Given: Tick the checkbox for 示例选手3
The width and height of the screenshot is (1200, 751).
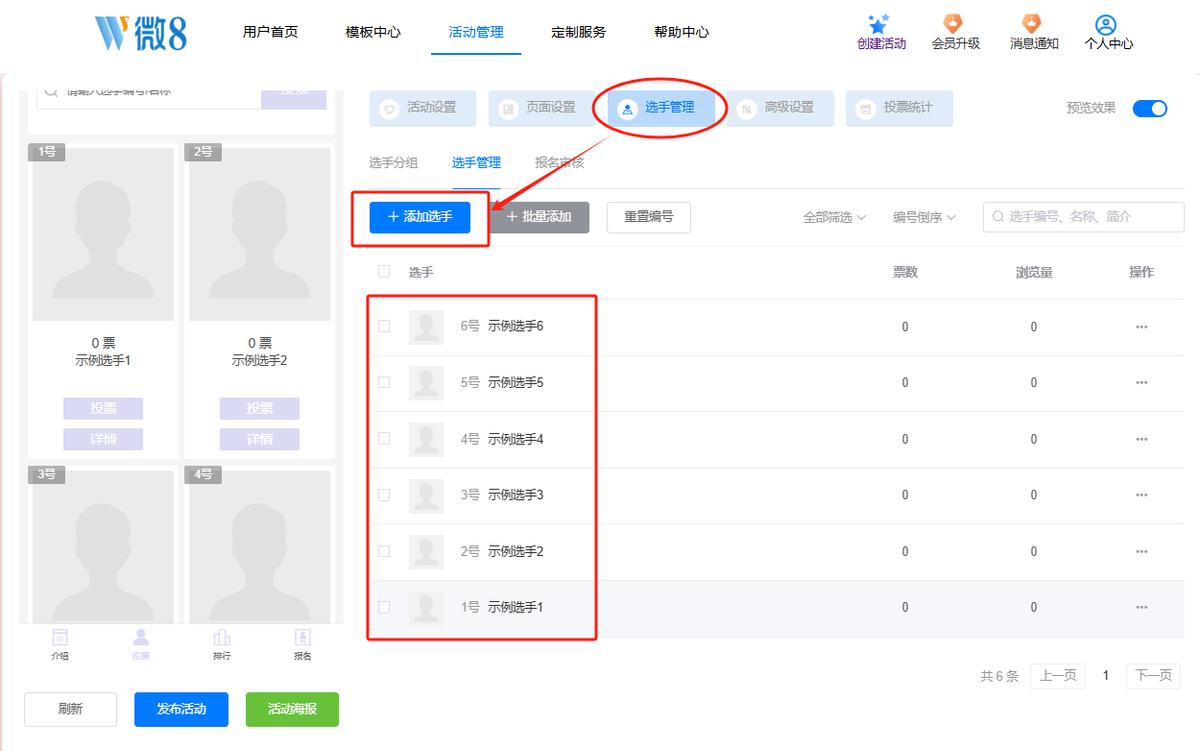Looking at the screenshot, I should pos(384,494).
